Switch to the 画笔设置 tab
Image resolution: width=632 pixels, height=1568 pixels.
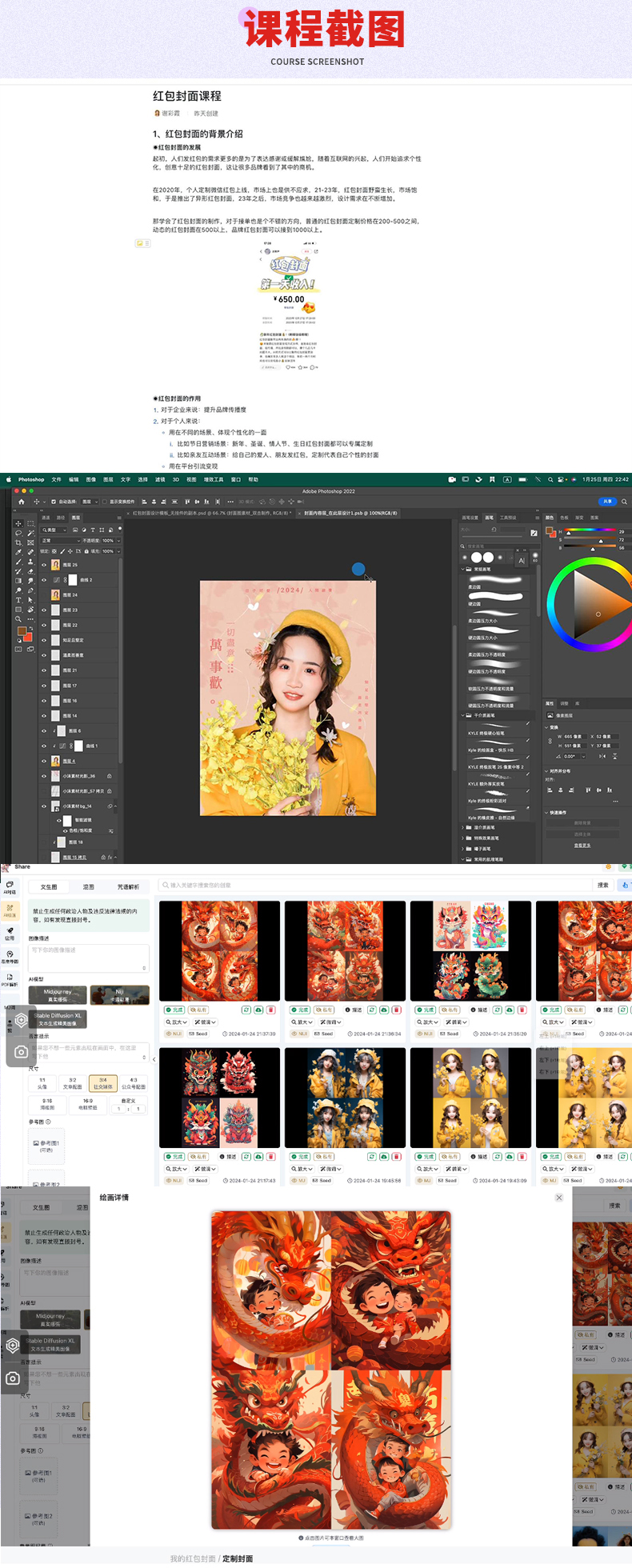coord(470,518)
